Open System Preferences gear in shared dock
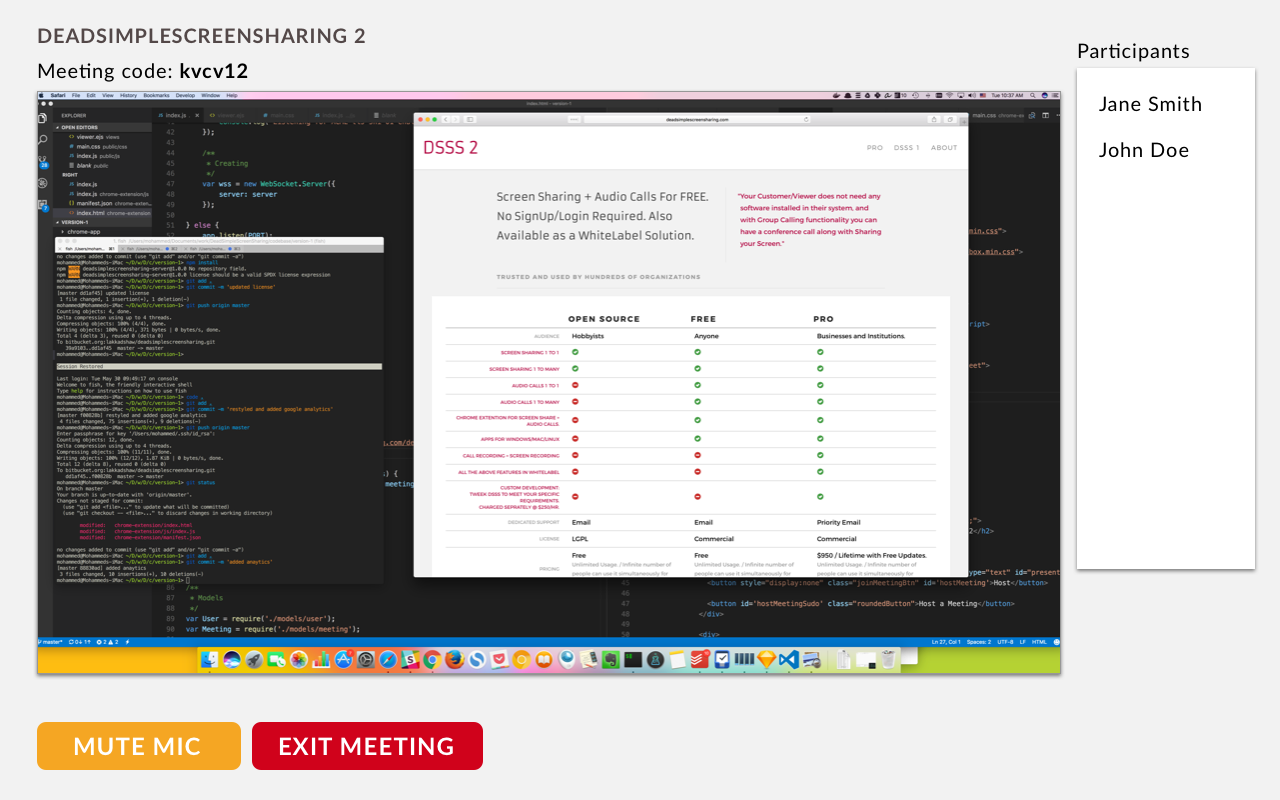 (x=366, y=660)
